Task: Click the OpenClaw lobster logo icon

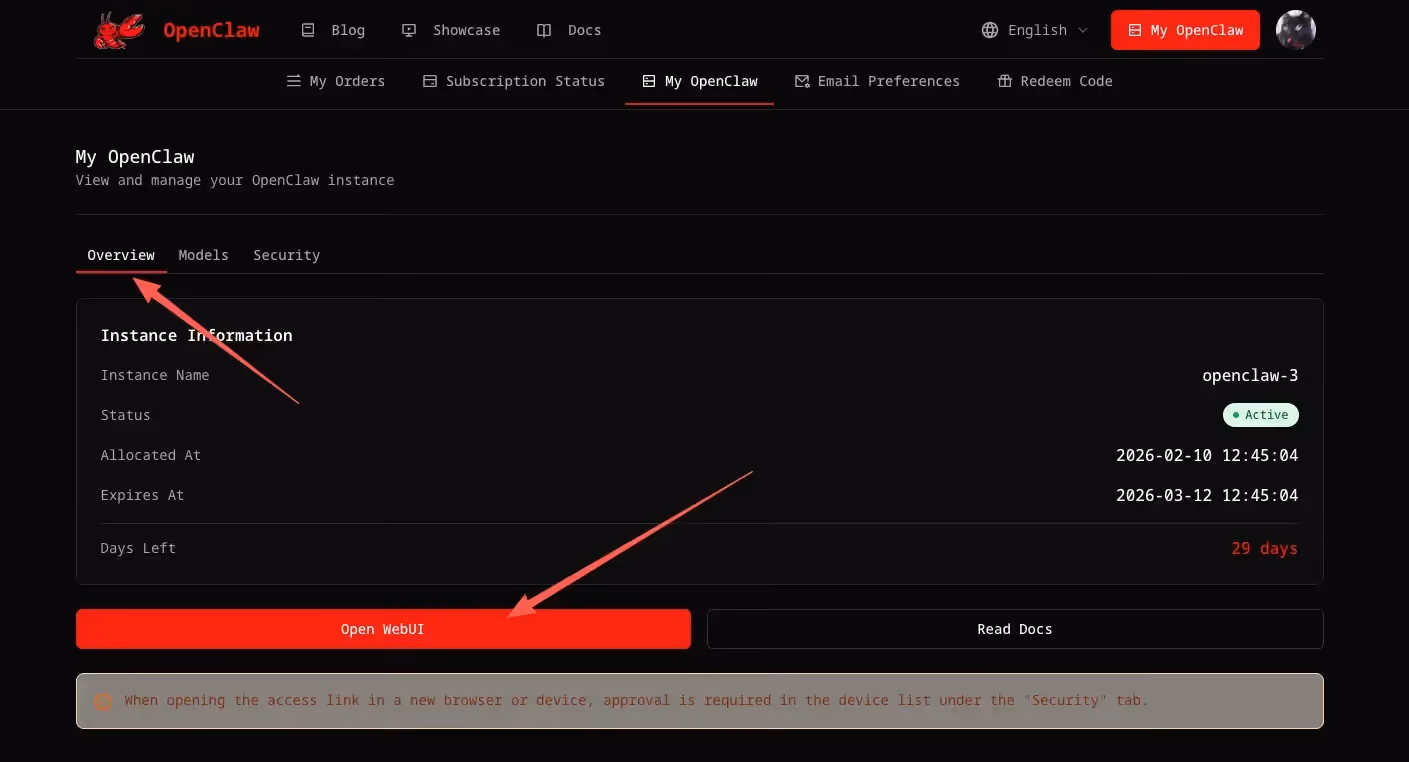Action: [119, 30]
